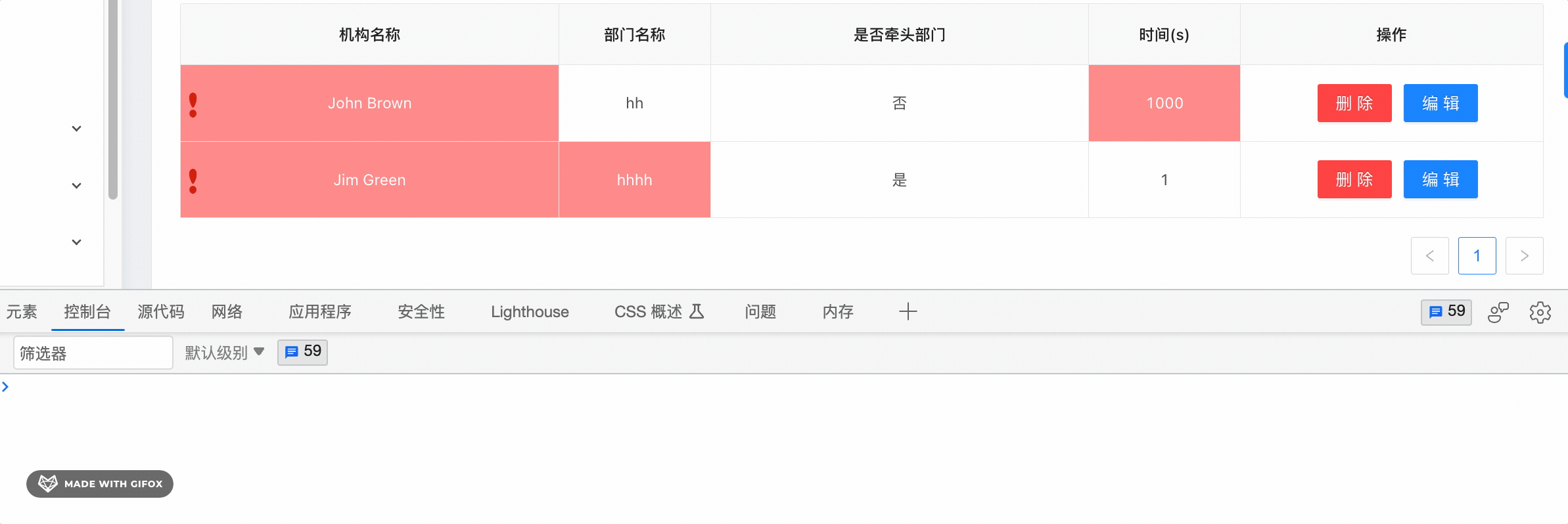Open DevTools settings gear
Image resolution: width=1568 pixels, height=524 pixels.
click(1540, 313)
